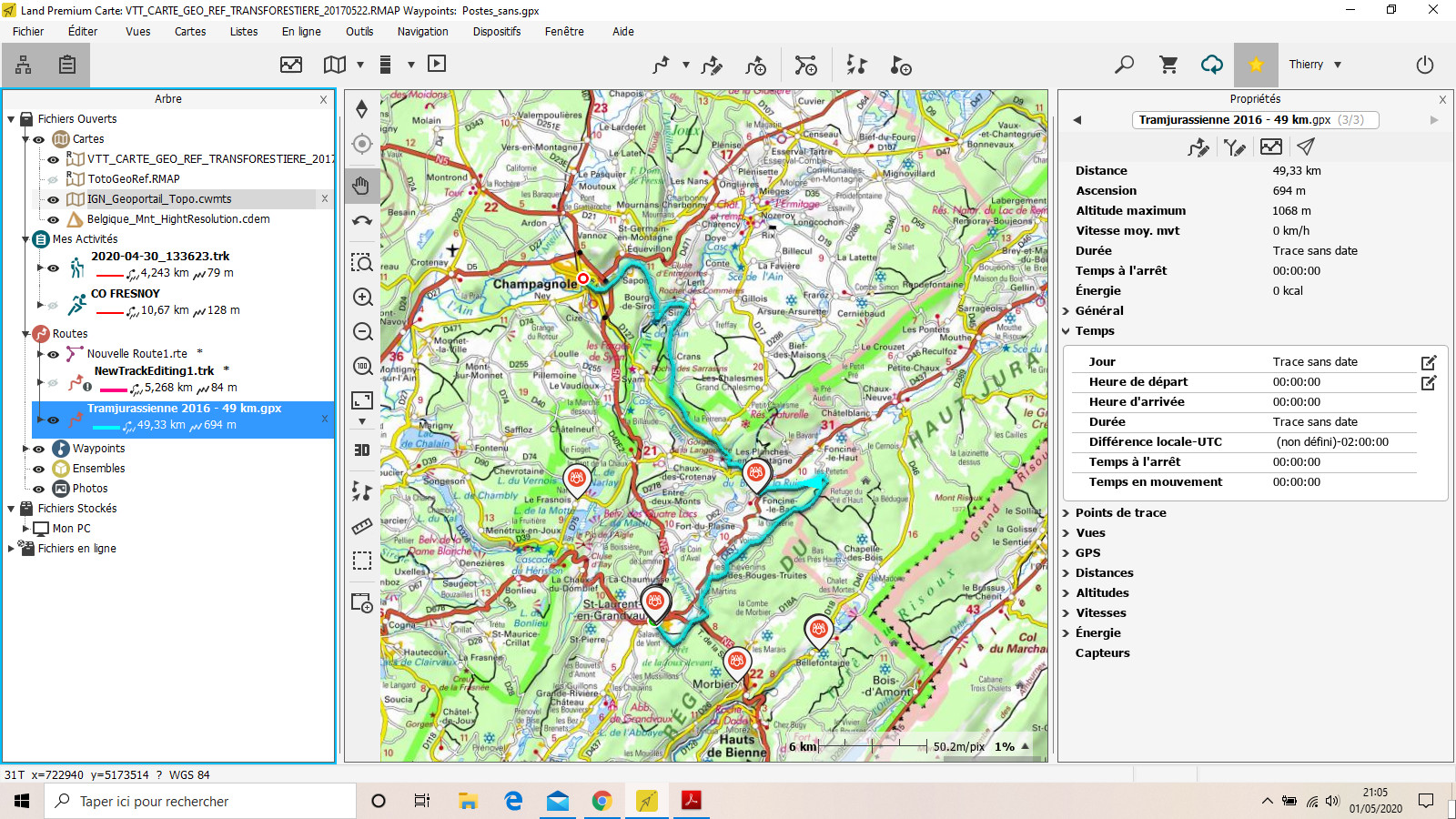The height and width of the screenshot is (819, 1456).
Task: Click the yellow star favorites button
Action: point(1256,65)
